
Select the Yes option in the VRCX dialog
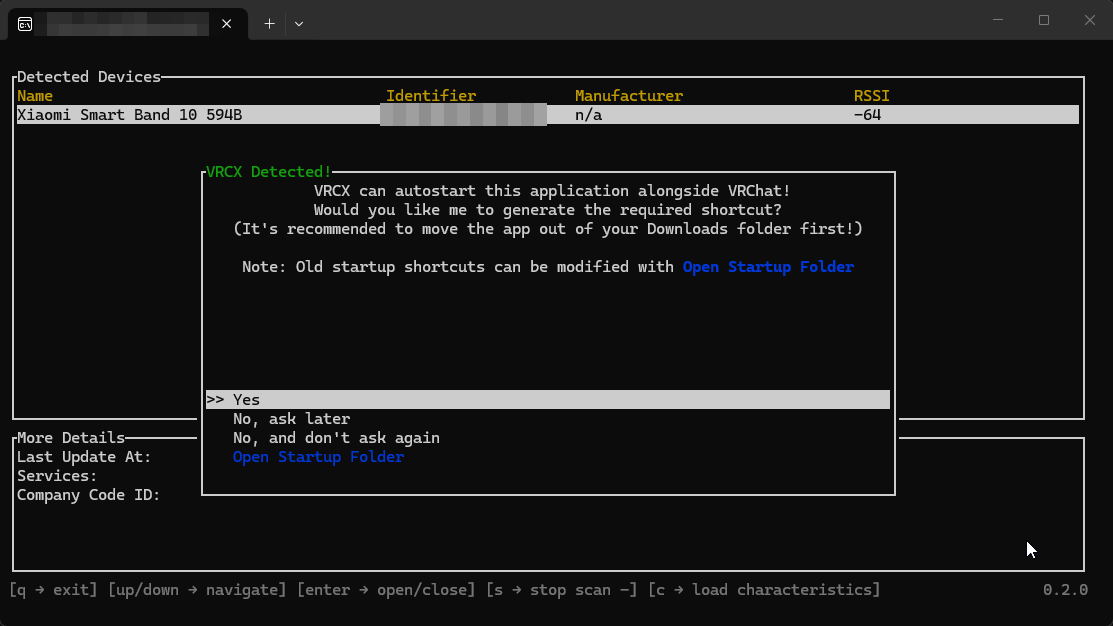tap(547, 400)
